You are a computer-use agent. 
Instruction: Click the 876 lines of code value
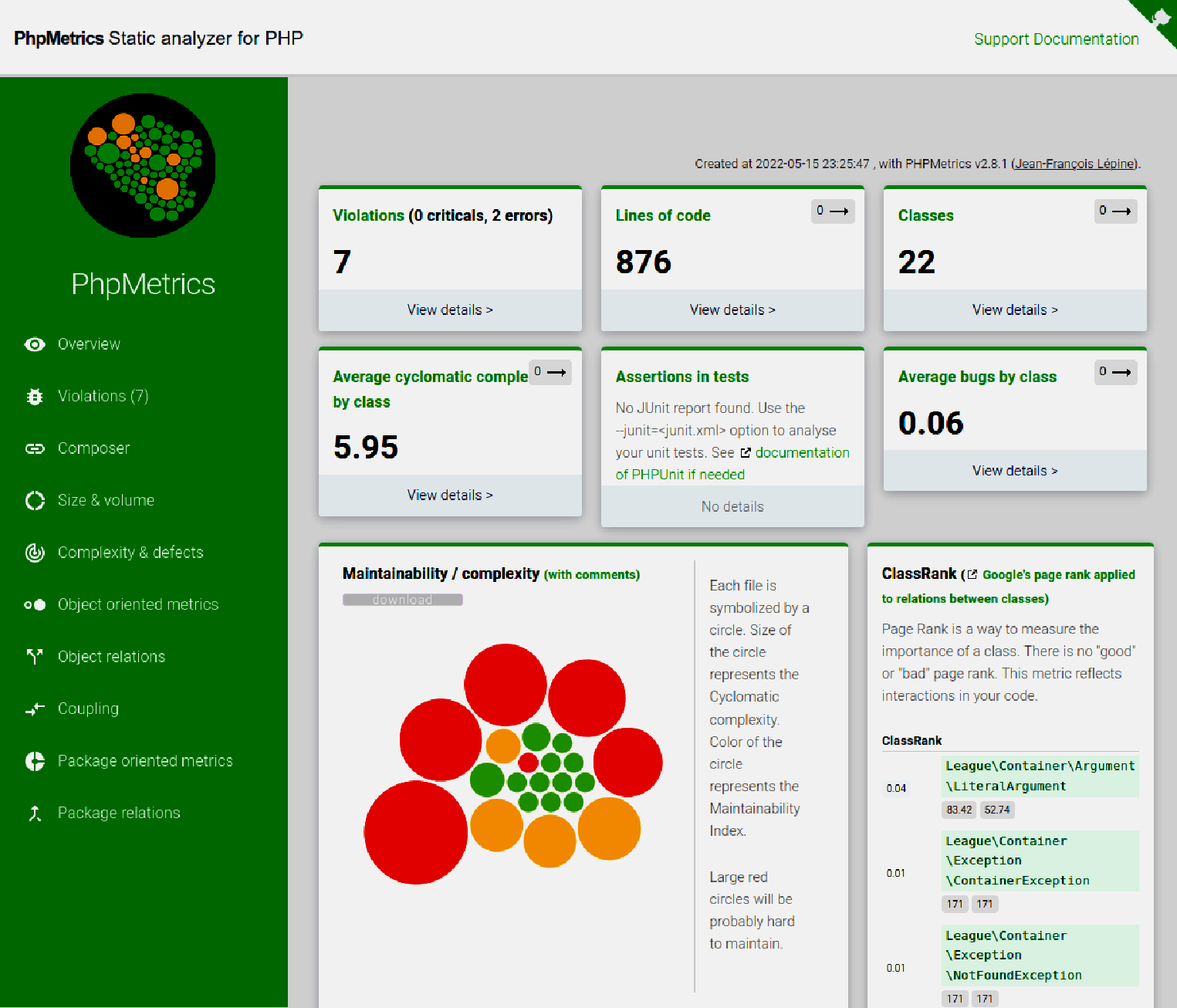644,262
